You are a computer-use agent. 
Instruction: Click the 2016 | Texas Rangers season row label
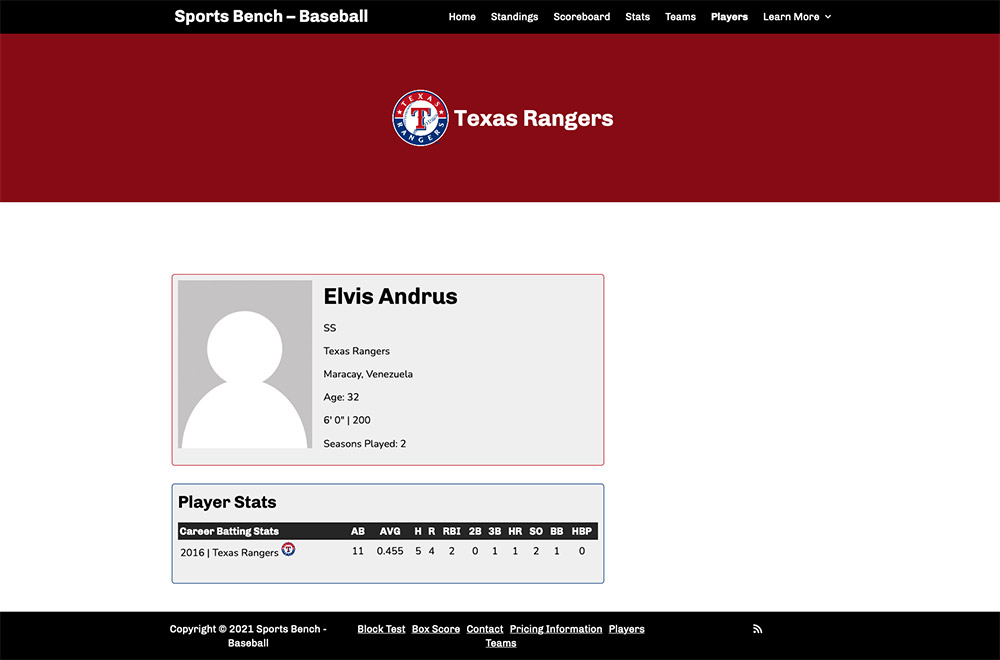click(229, 552)
